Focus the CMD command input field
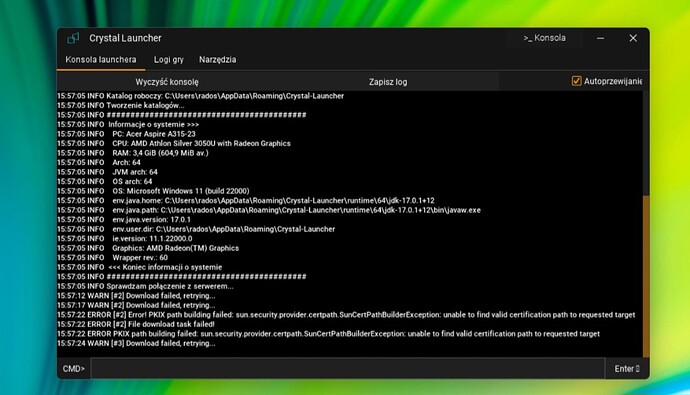The height and width of the screenshot is (395, 690). click(x=348, y=369)
